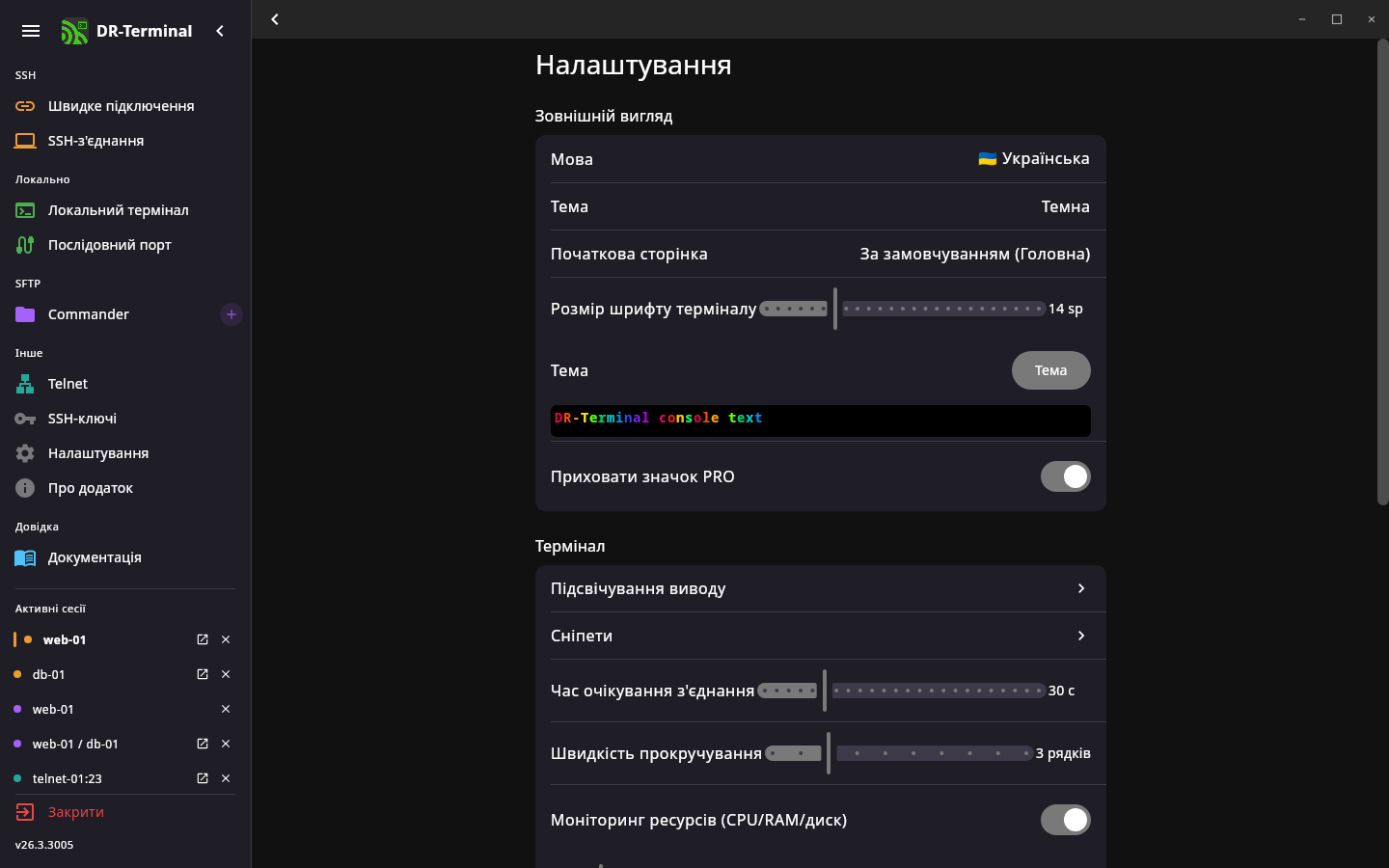
Task: Click the gray Тема button for terminal theme
Action: coord(1051,370)
